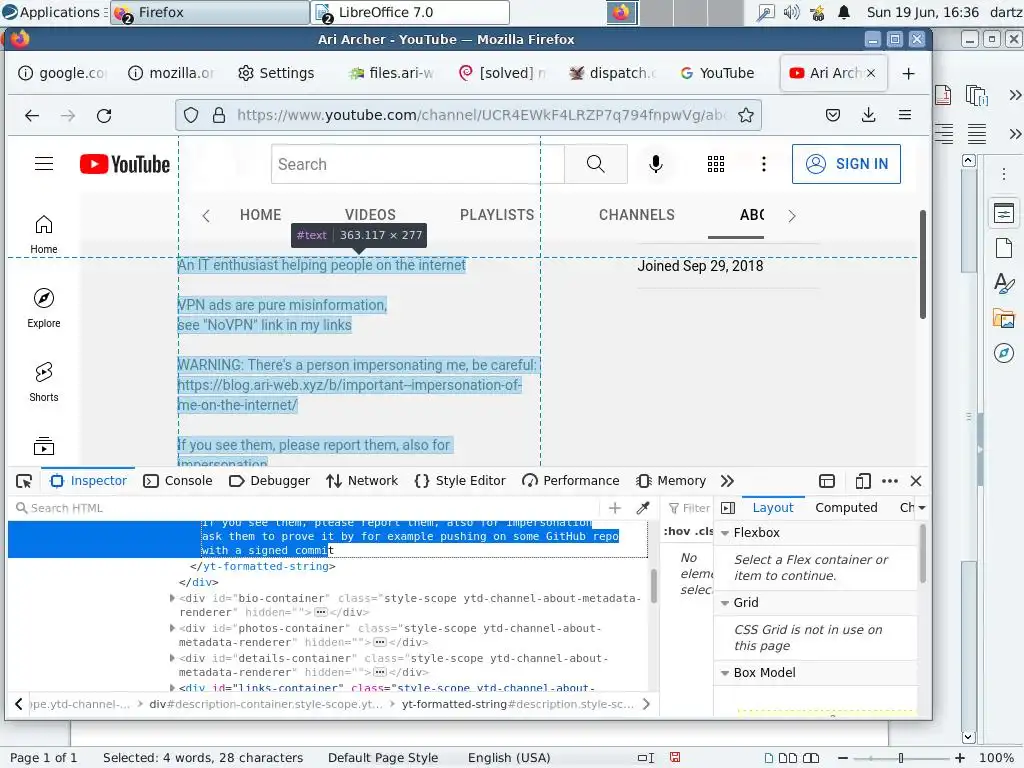Open a new Firefox tab

(908, 73)
